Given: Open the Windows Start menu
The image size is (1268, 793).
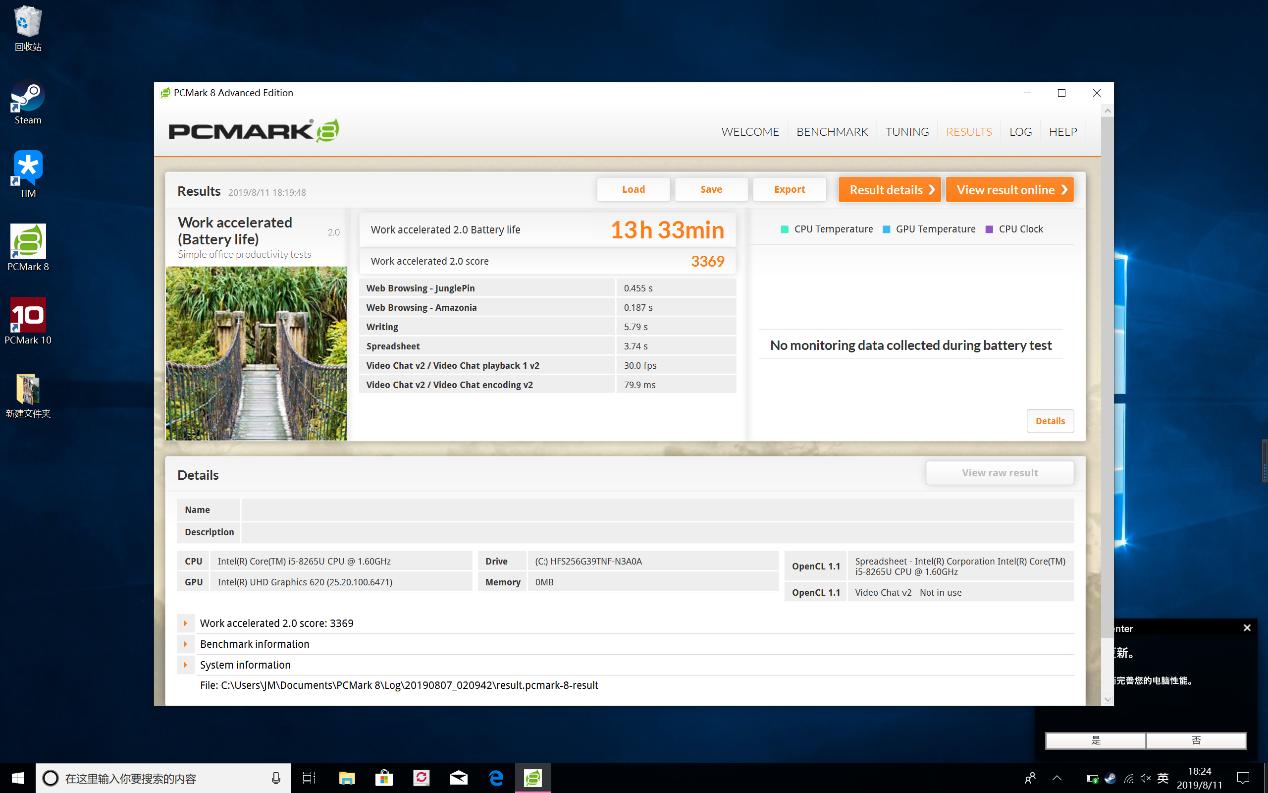Looking at the screenshot, I should point(17,778).
